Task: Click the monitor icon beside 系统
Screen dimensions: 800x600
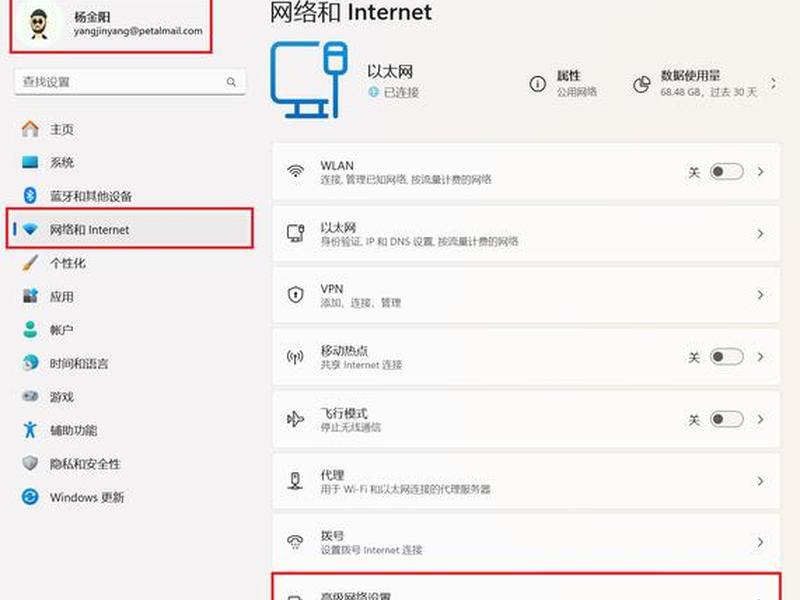Action: [x=30, y=162]
